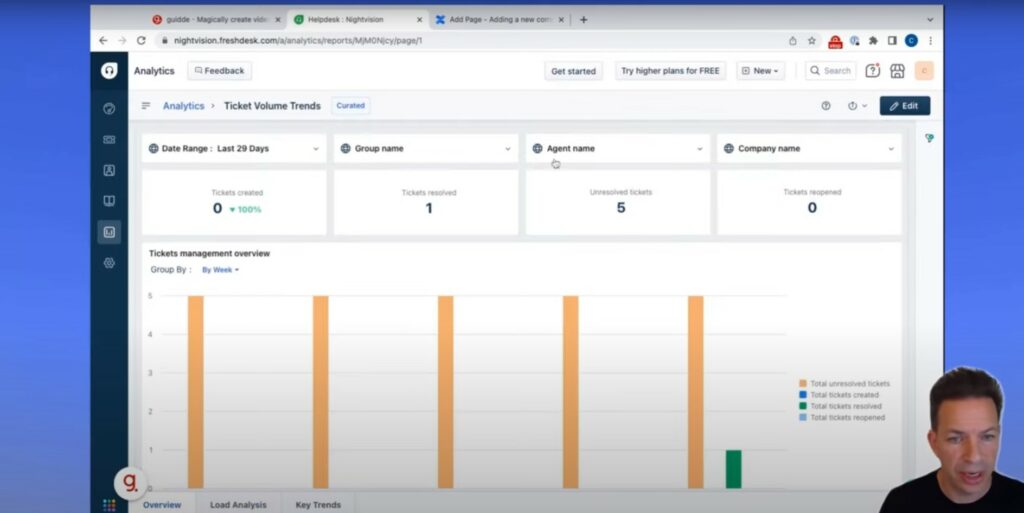Image resolution: width=1024 pixels, height=513 pixels.
Task: Click the browser share icon
Action: point(792,40)
